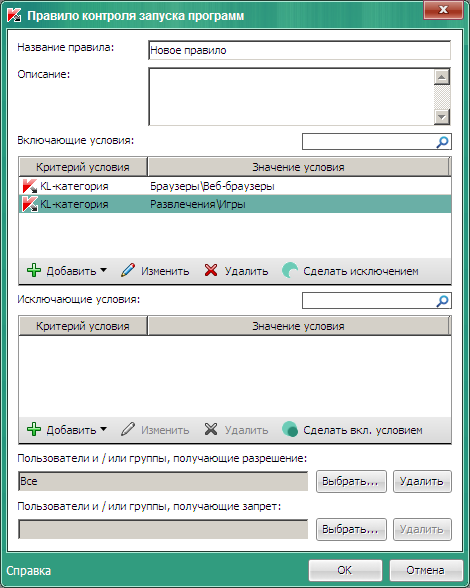Click Выбрать… button for prohibited users
470x588 pixels.
click(351, 530)
